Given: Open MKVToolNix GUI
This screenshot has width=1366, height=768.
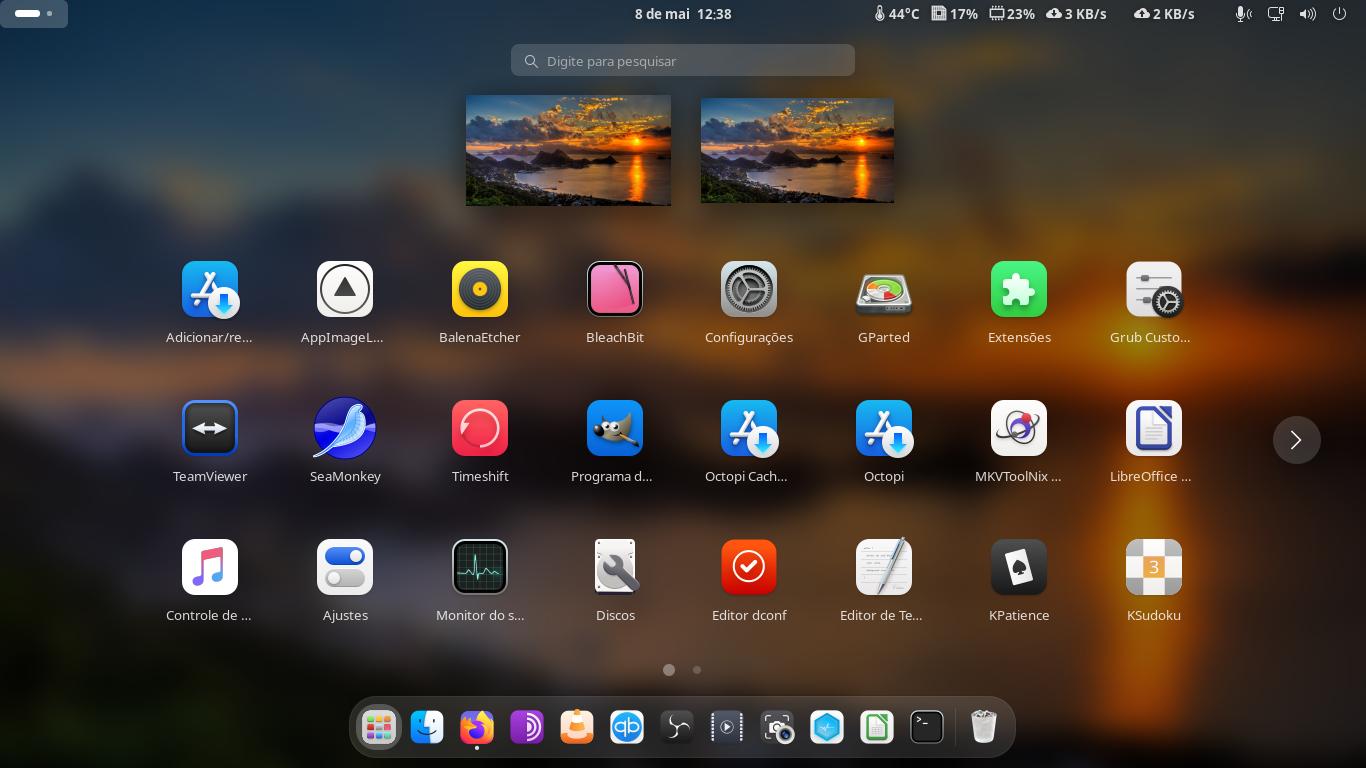Looking at the screenshot, I should [x=1019, y=428].
